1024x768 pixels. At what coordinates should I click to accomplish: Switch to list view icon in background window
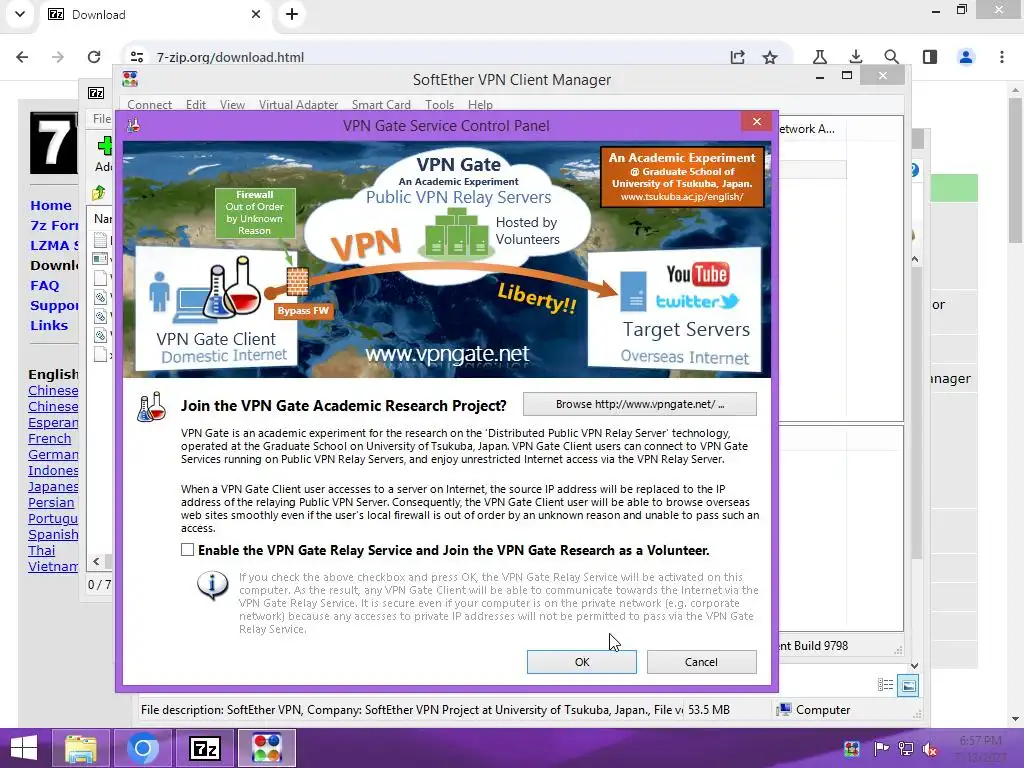[886, 684]
